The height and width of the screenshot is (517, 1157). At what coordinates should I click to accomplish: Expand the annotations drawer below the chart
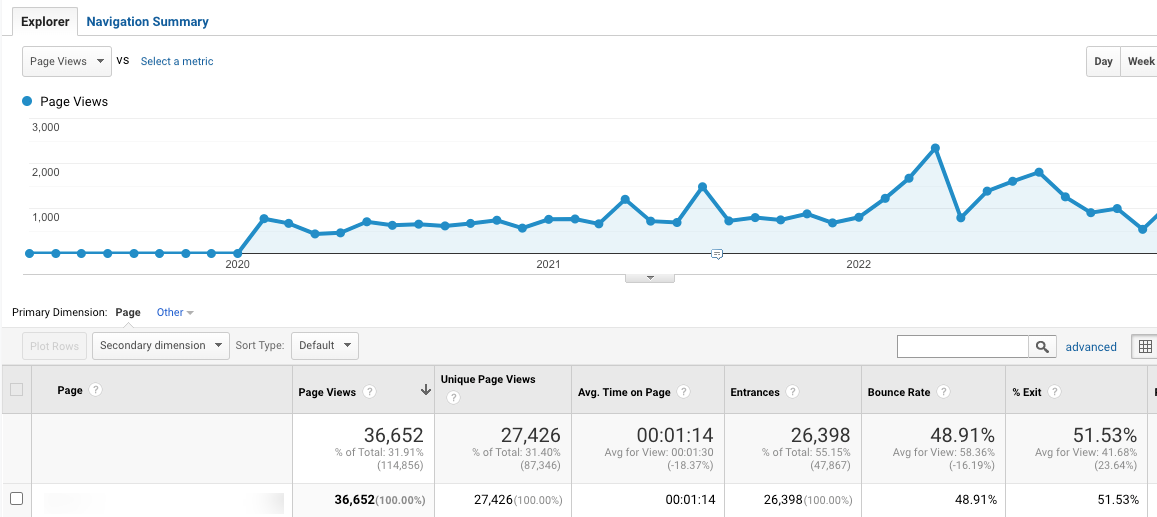(x=650, y=277)
